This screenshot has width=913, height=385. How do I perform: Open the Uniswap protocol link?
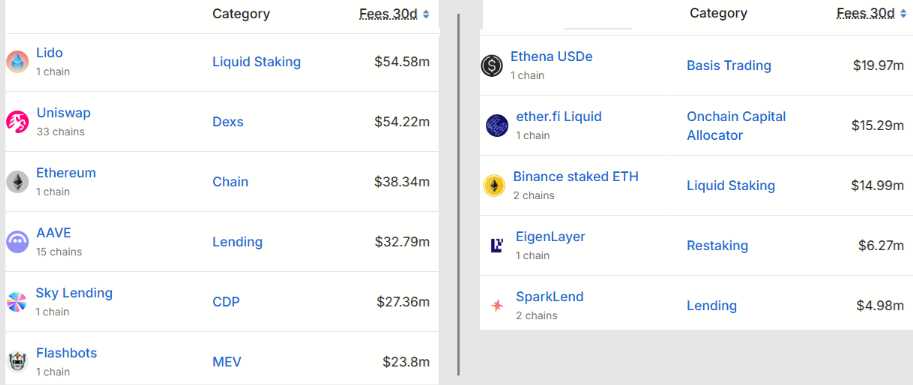pos(63,113)
